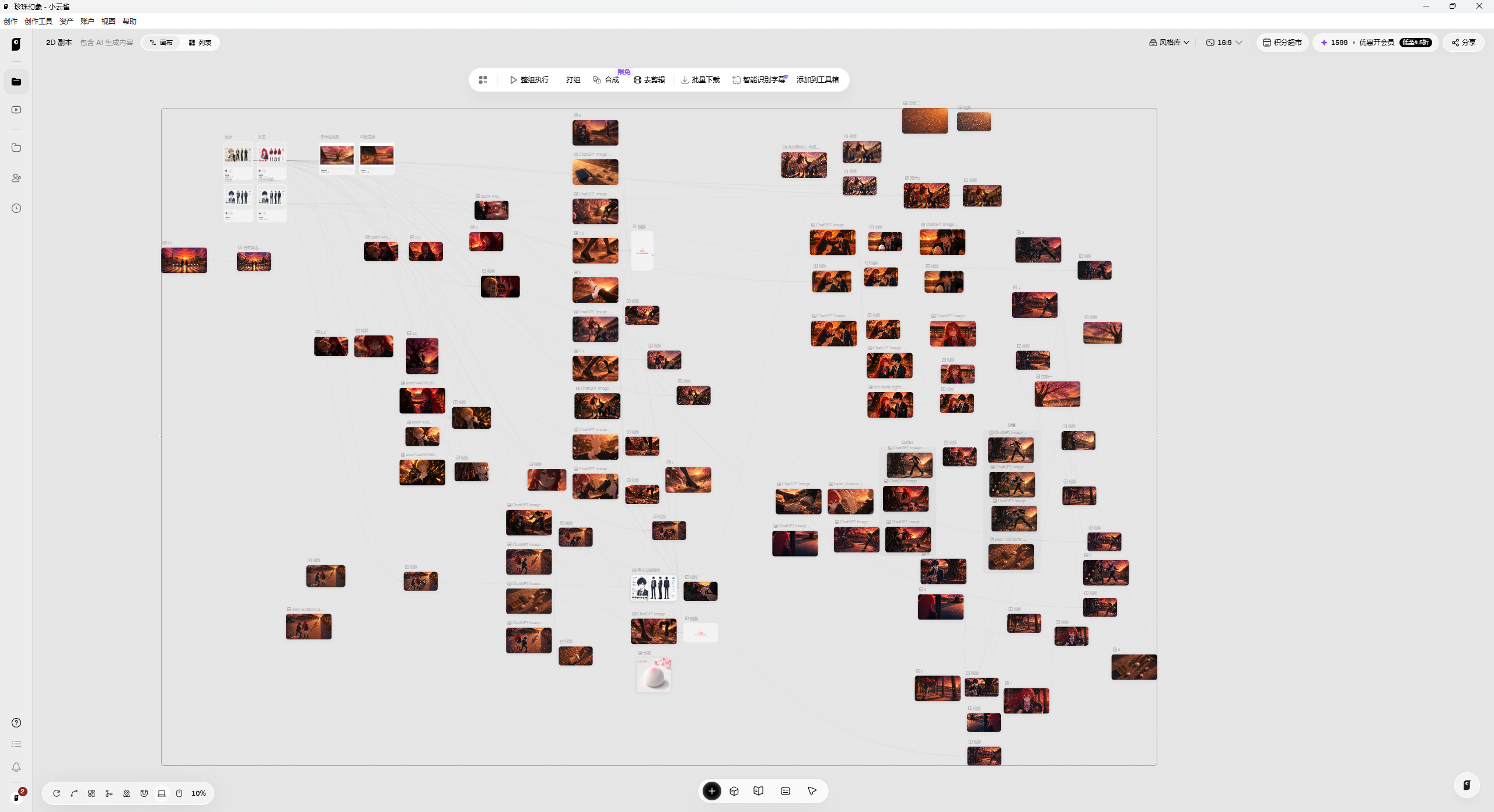
Task: Toggle the laptop trackpad mode icon
Action: pyautogui.click(x=162, y=793)
